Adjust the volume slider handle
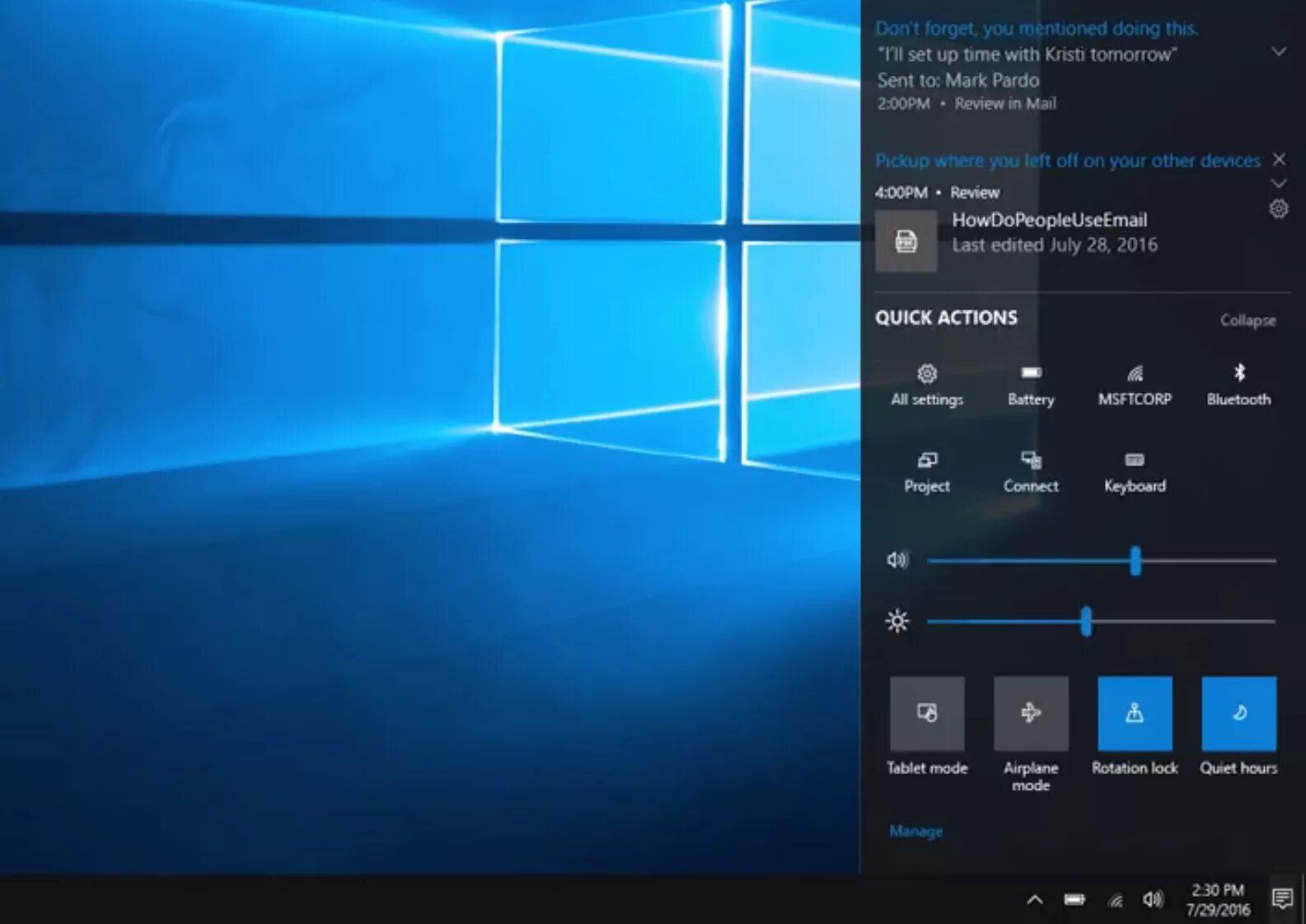 (x=1135, y=561)
